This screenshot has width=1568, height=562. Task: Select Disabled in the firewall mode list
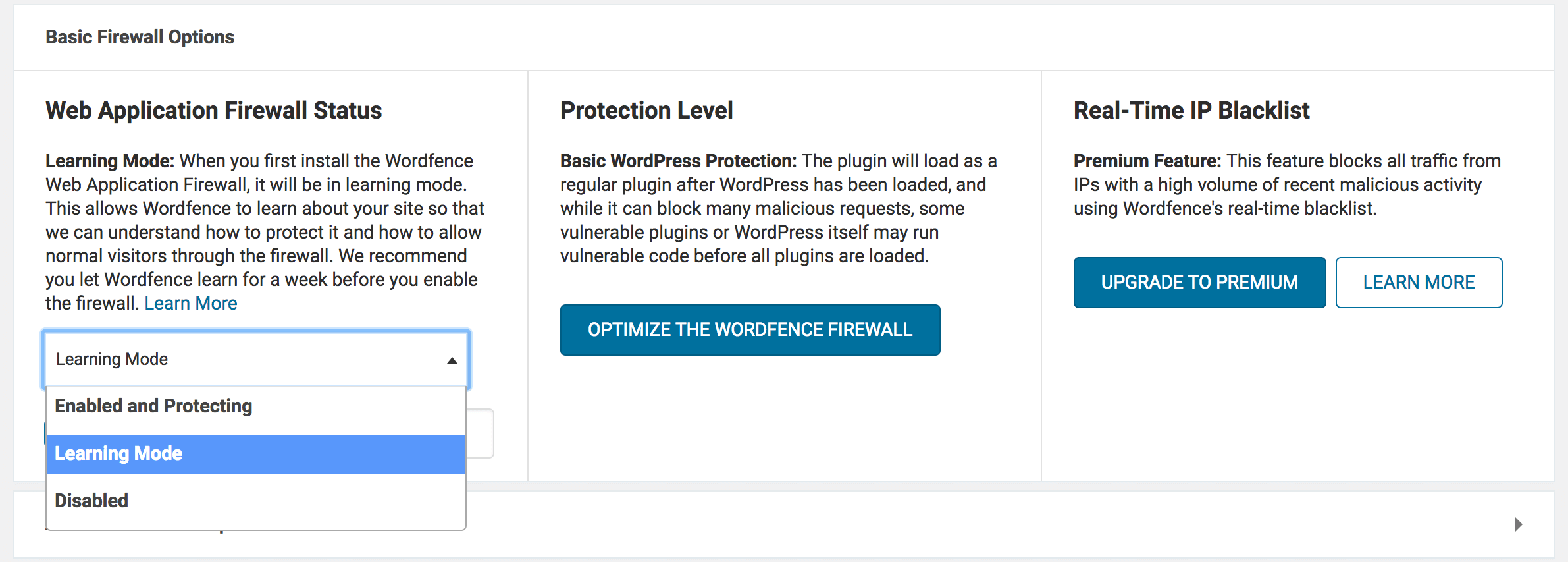[91, 500]
